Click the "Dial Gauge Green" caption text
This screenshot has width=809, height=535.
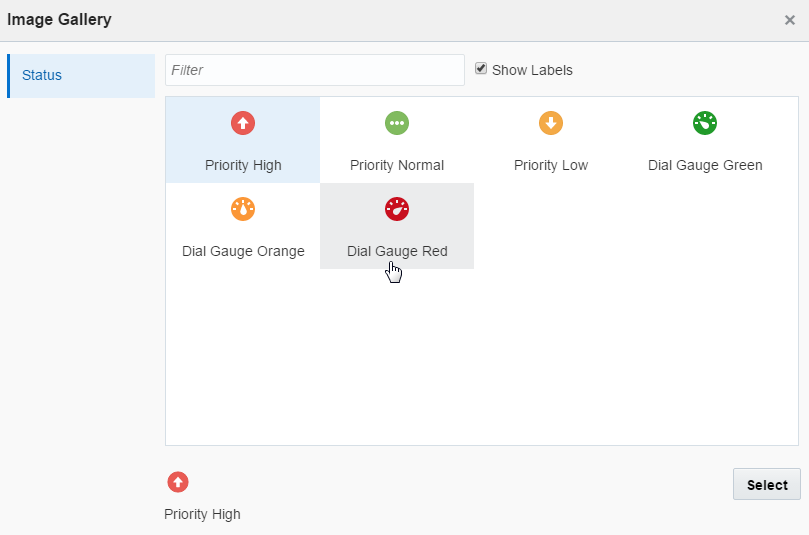click(705, 165)
